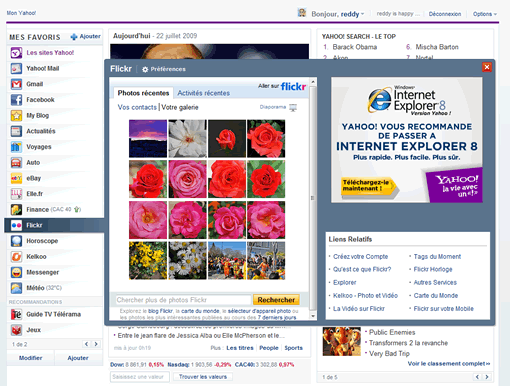Click the Facebook icon in sidebar
This screenshot has height=386, width=510.
[16, 100]
